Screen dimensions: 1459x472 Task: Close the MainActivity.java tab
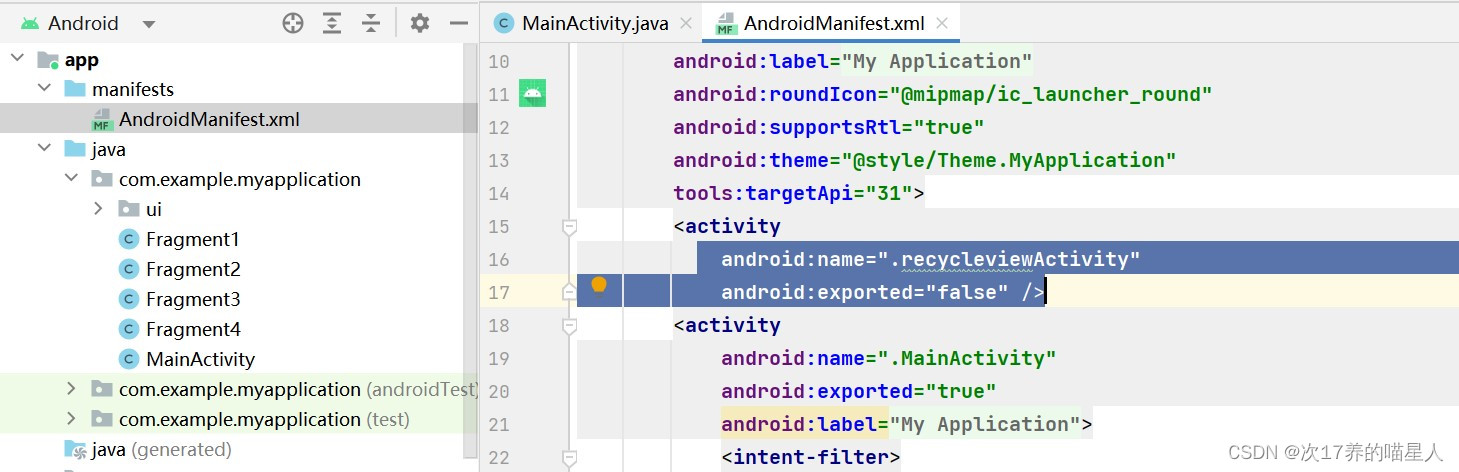point(686,23)
